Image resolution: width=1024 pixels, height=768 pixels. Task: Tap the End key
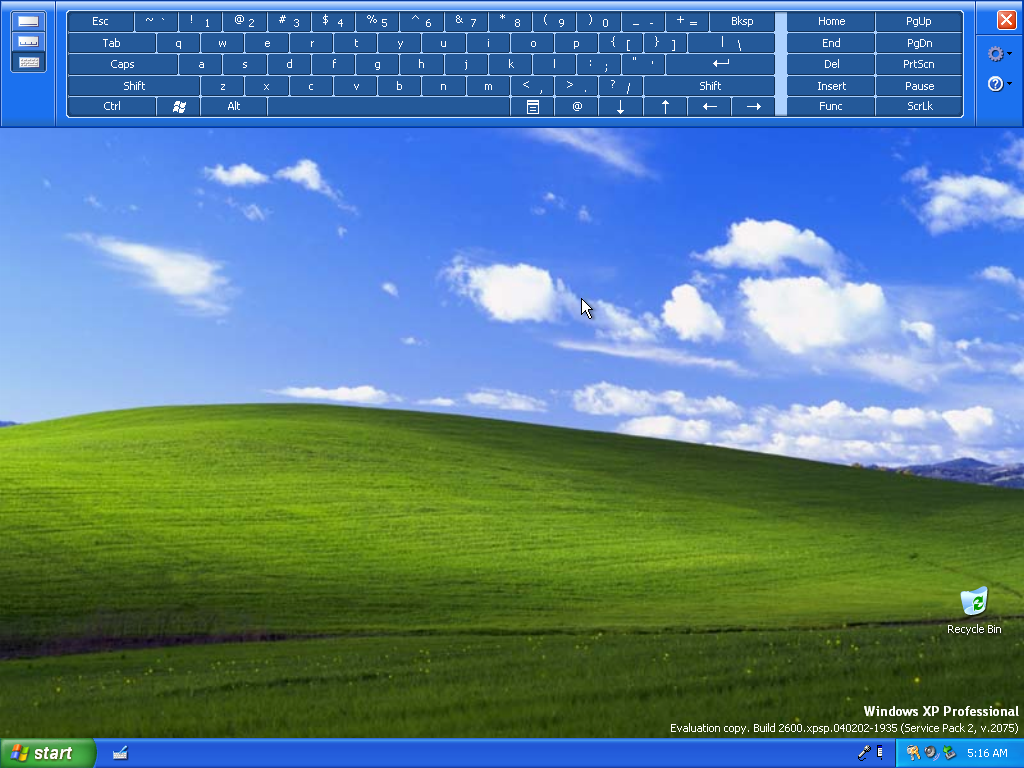pos(831,43)
